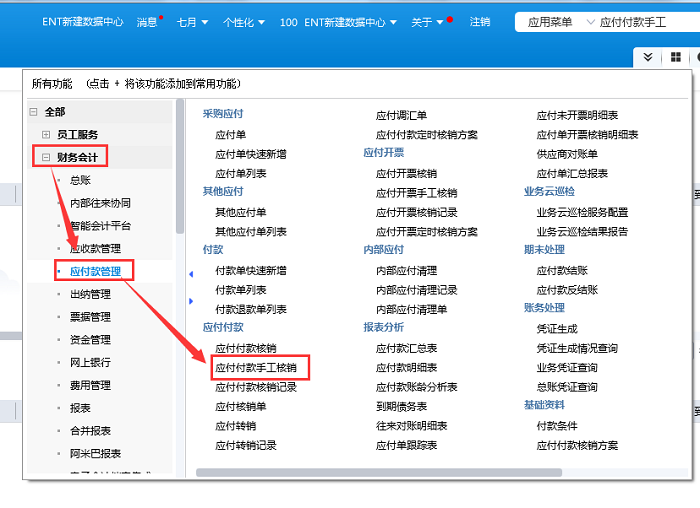Image resolution: width=700 pixels, height=508 pixels.
Task: Select 总账 in the module tree
Action: point(80,180)
